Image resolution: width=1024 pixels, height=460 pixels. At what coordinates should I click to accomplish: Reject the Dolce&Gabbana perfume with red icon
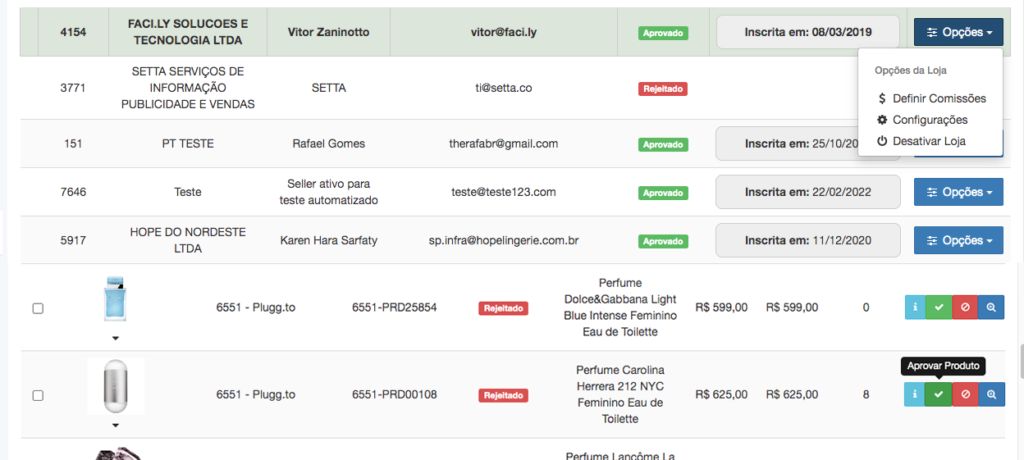tap(965, 308)
